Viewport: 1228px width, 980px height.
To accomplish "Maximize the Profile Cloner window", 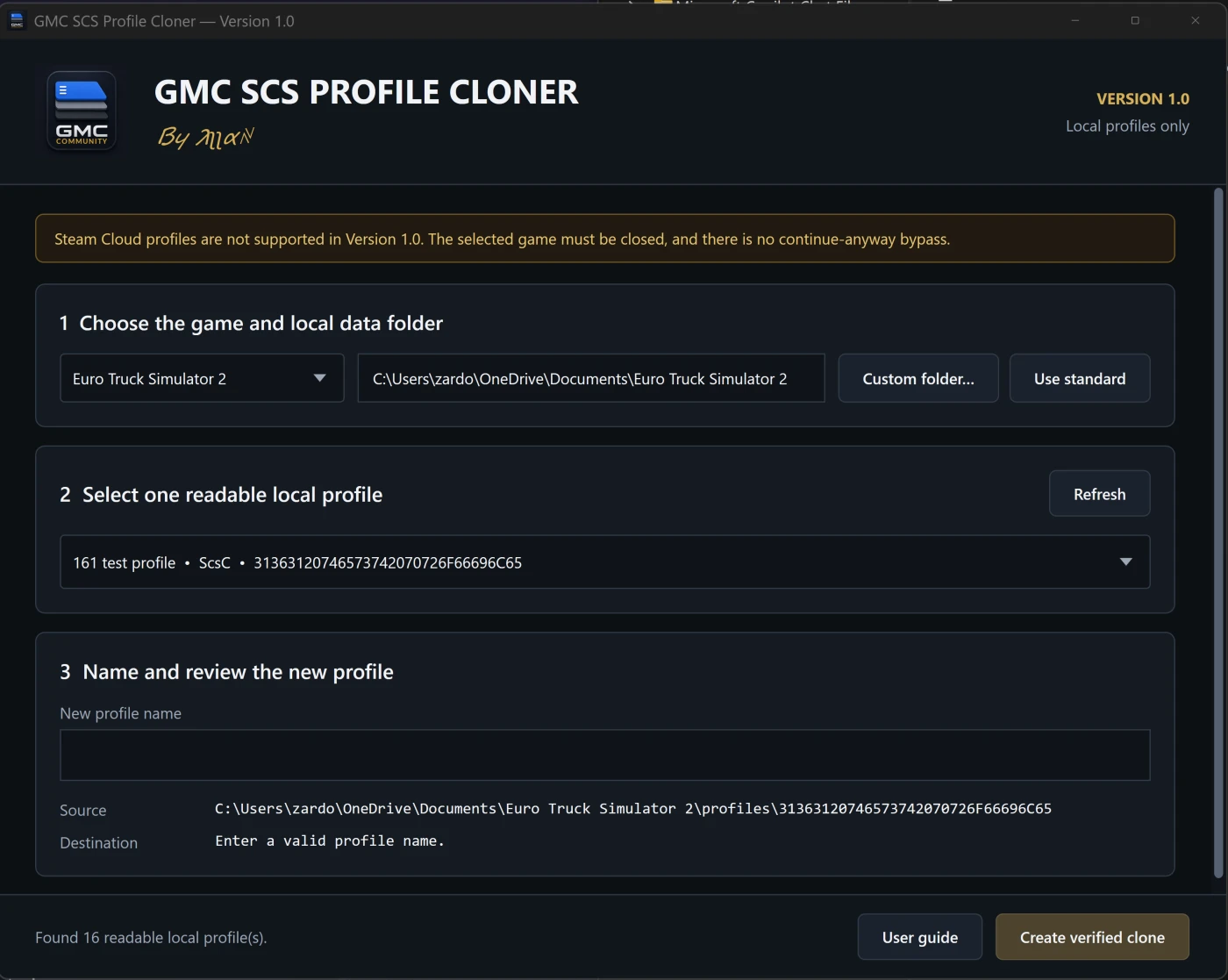I will (1135, 20).
